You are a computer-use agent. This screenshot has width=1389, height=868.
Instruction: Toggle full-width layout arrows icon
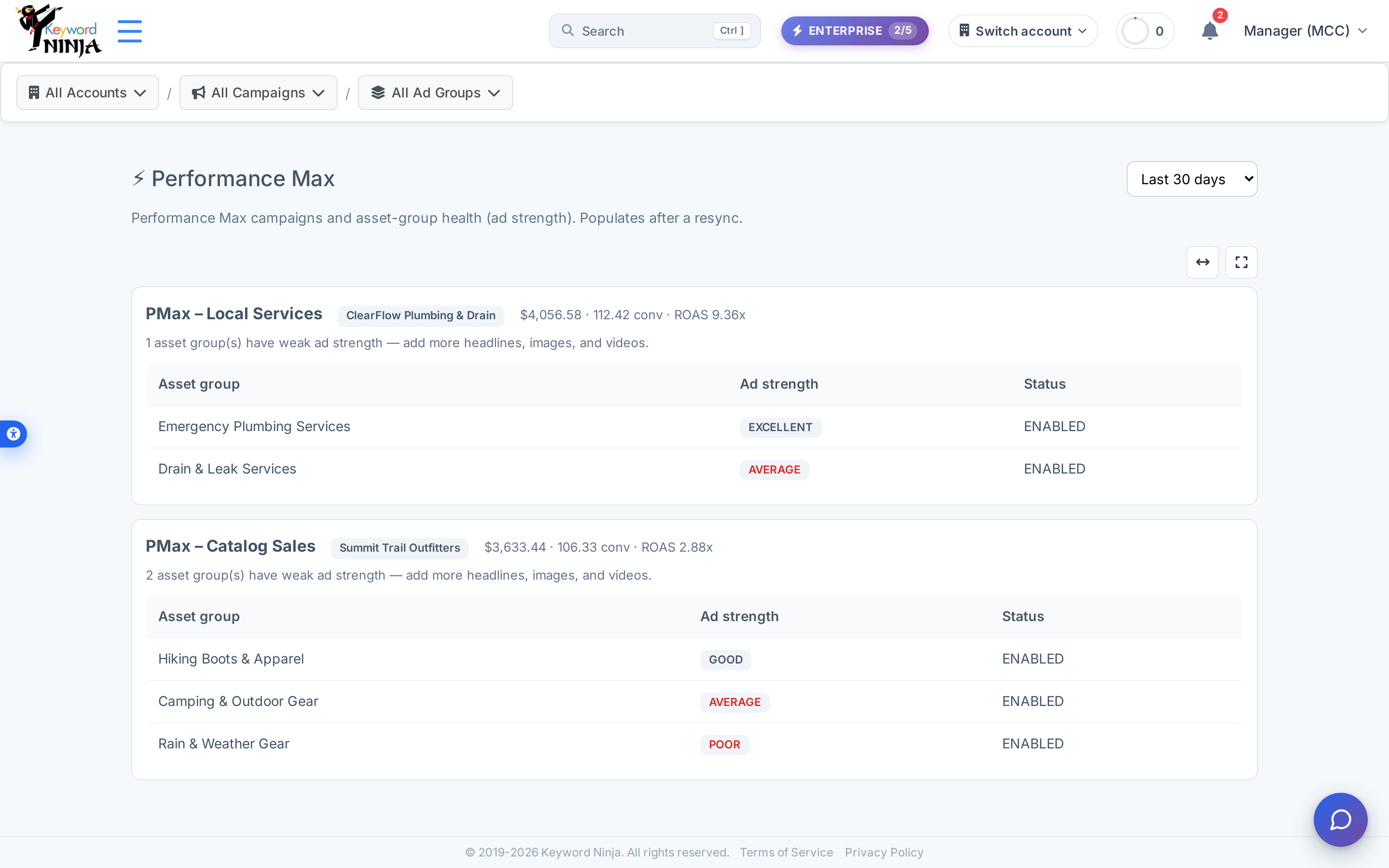coord(1202,262)
